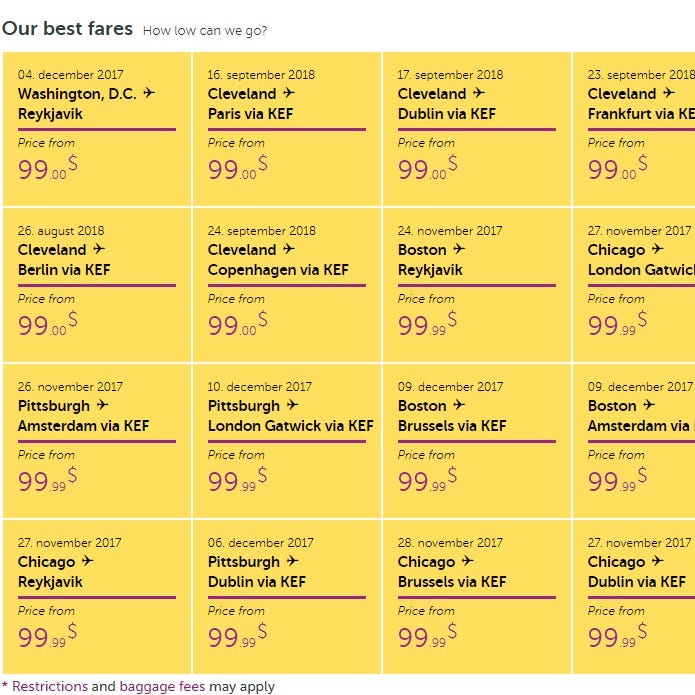Open the baggage fees link
Image resolution: width=695 pixels, height=695 pixels.
[x=163, y=687]
